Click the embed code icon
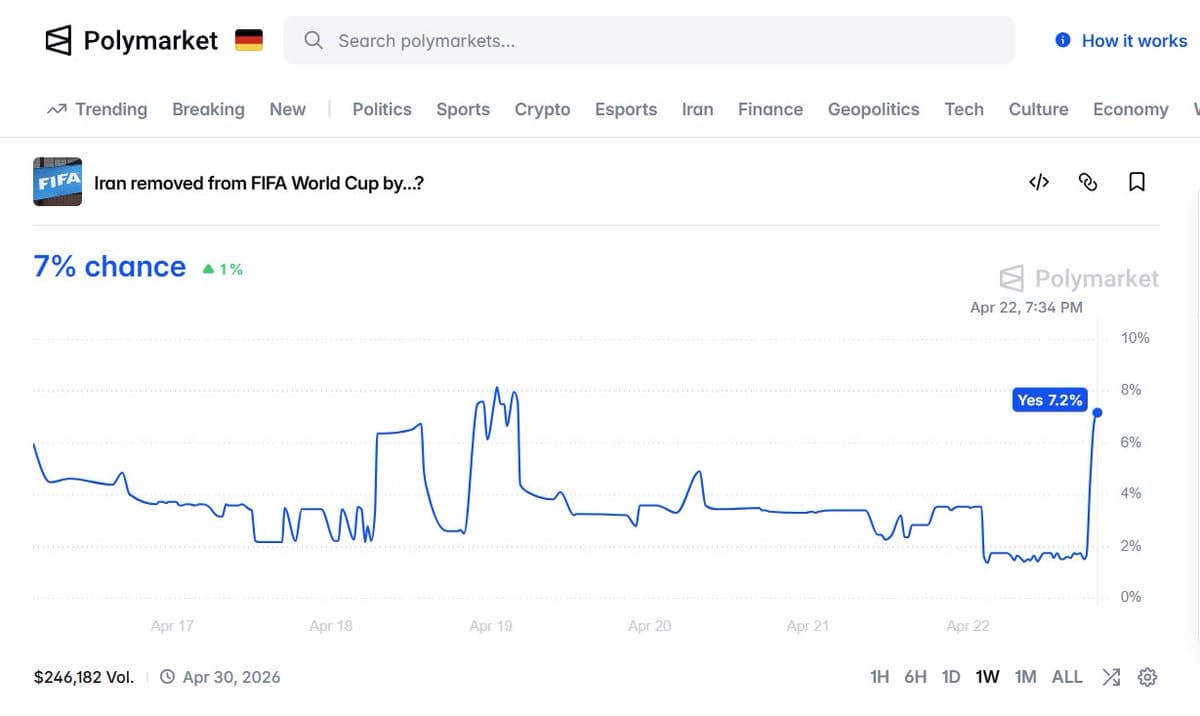Image resolution: width=1200 pixels, height=716 pixels. 1039,182
